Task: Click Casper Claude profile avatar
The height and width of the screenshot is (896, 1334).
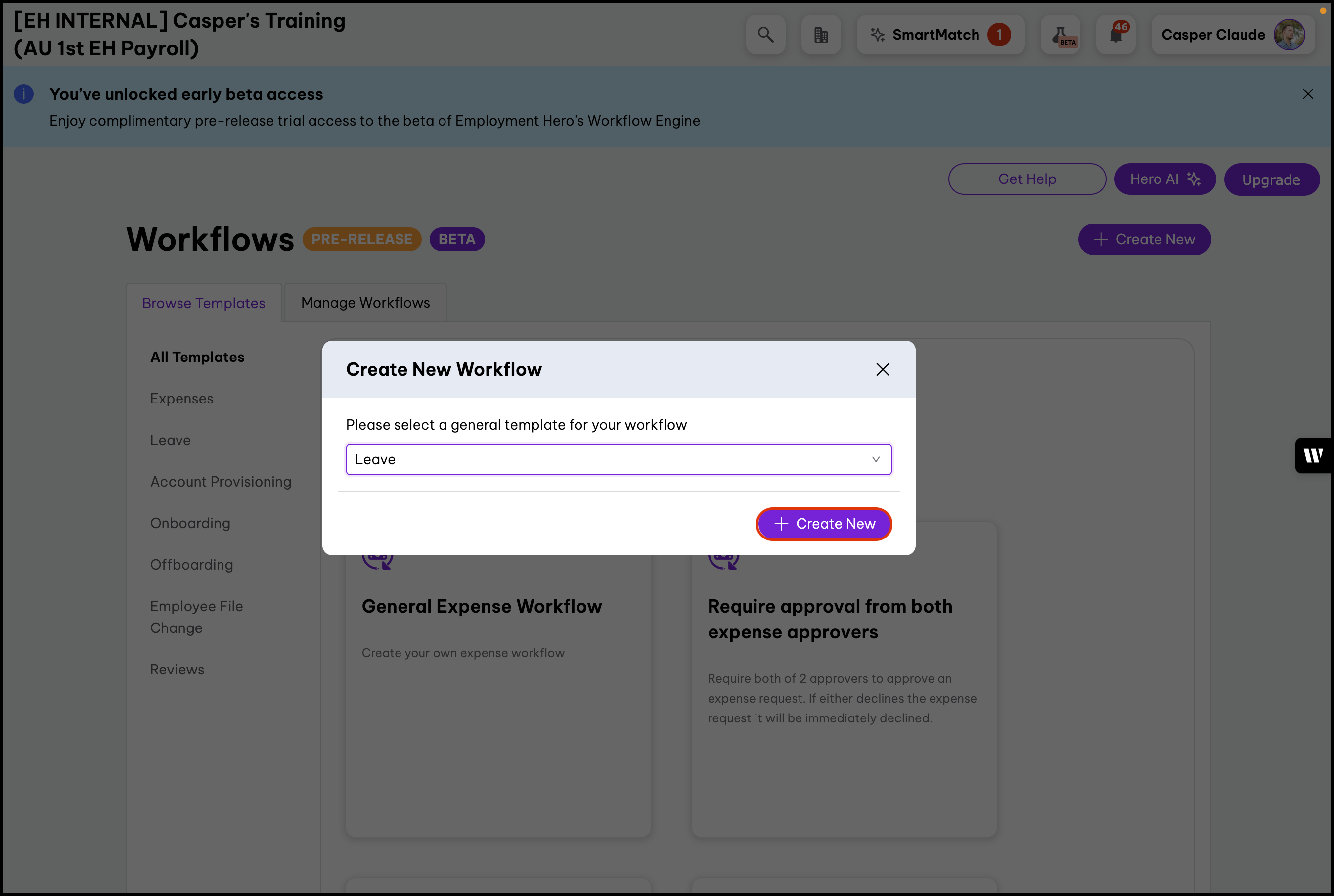Action: point(1289,35)
